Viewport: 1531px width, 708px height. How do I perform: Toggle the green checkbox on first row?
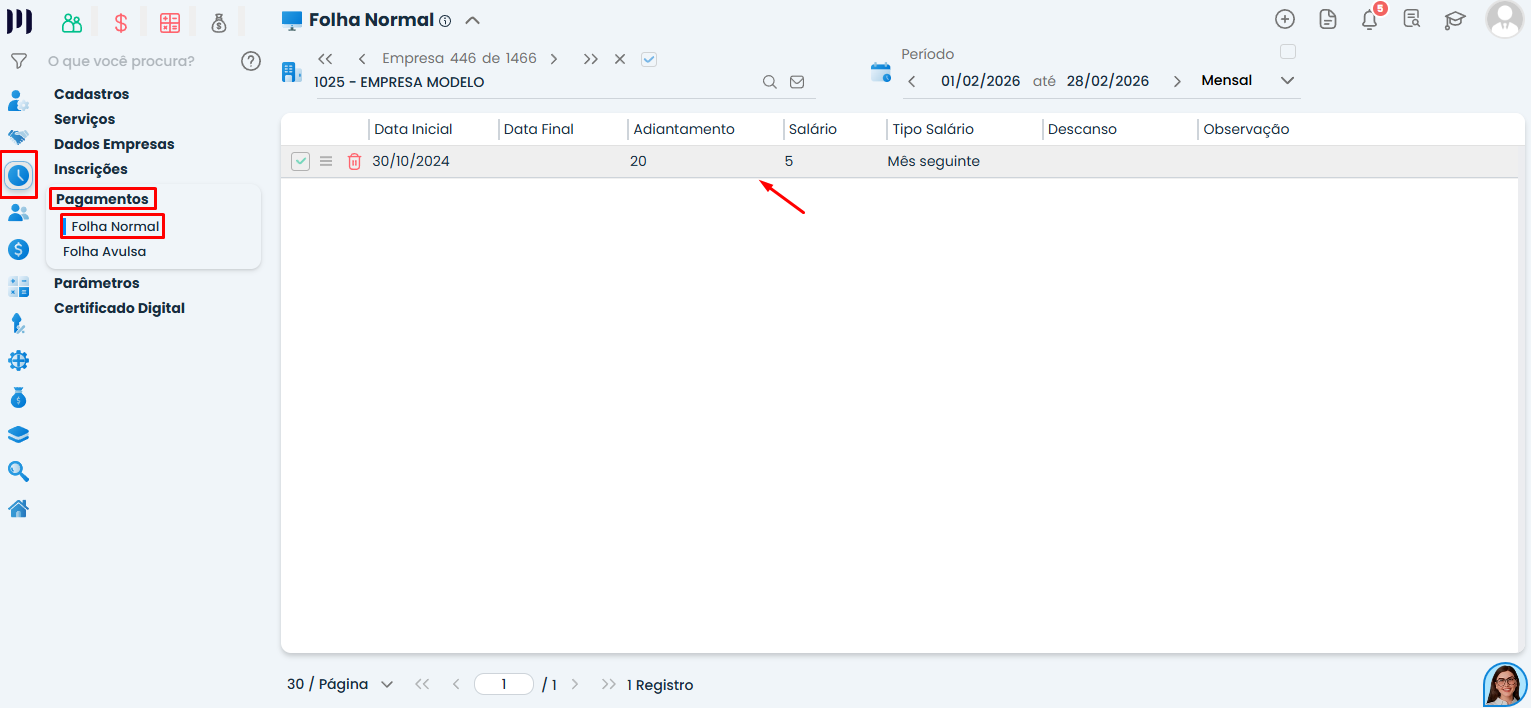tap(300, 161)
